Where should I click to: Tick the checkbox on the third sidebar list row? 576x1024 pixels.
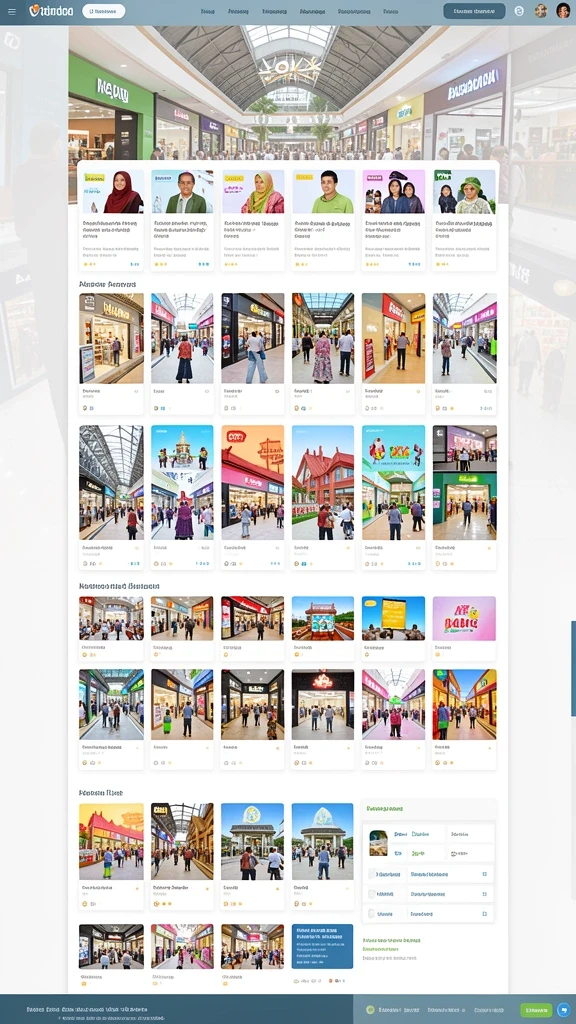[373, 914]
